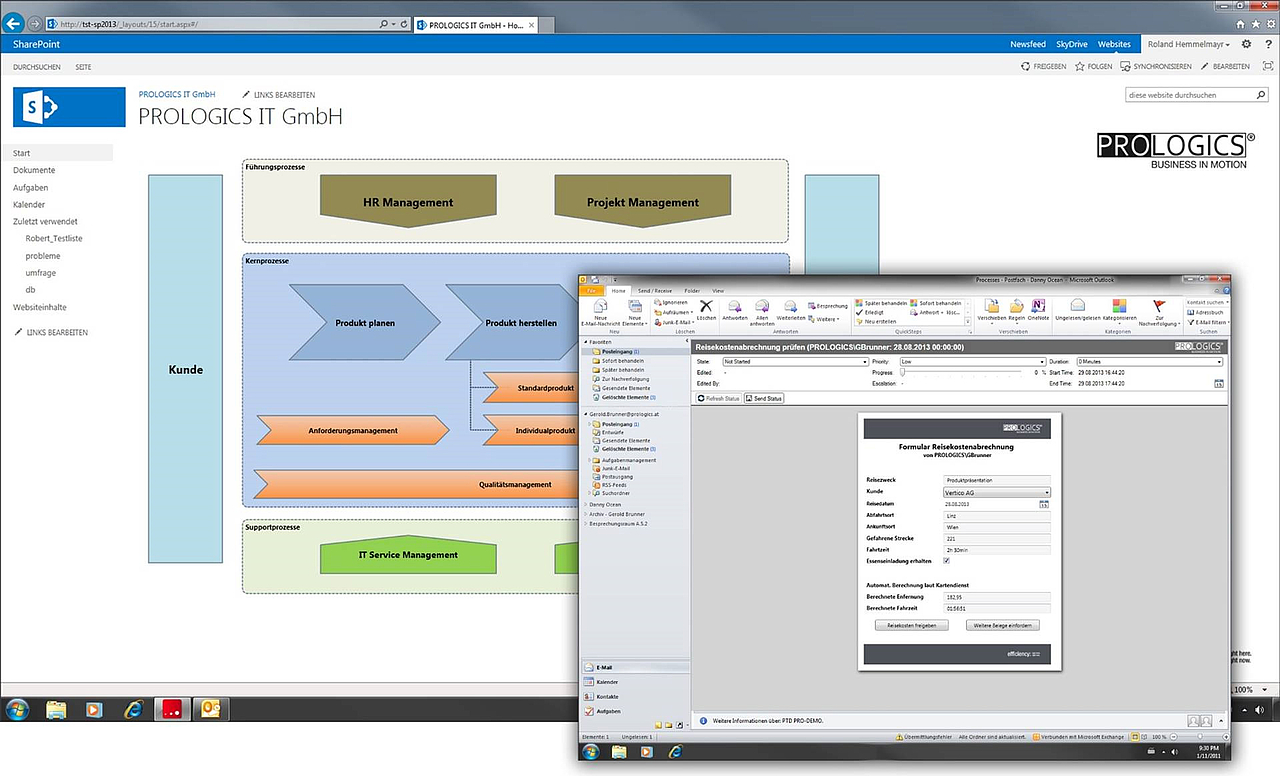Click Dokumente in SharePoint left navigation
Viewport: 1280px width, 776px height.
[34, 171]
